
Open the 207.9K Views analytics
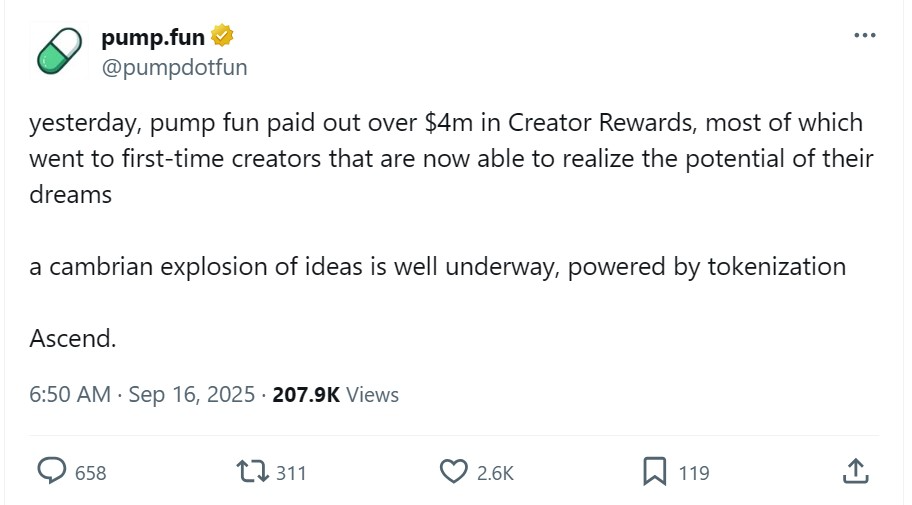[x=335, y=395]
